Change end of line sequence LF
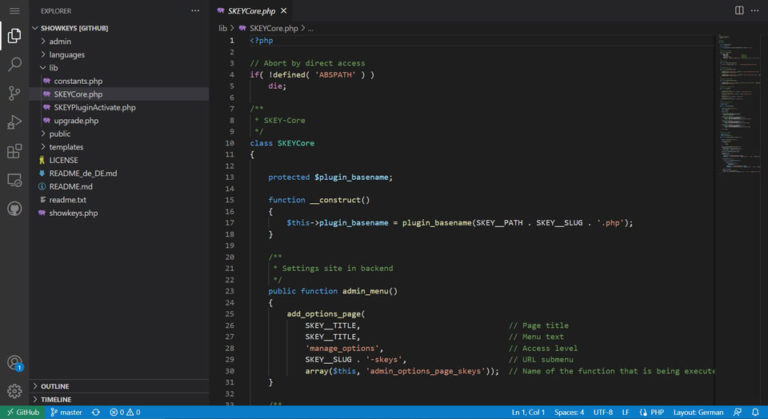 coord(625,412)
